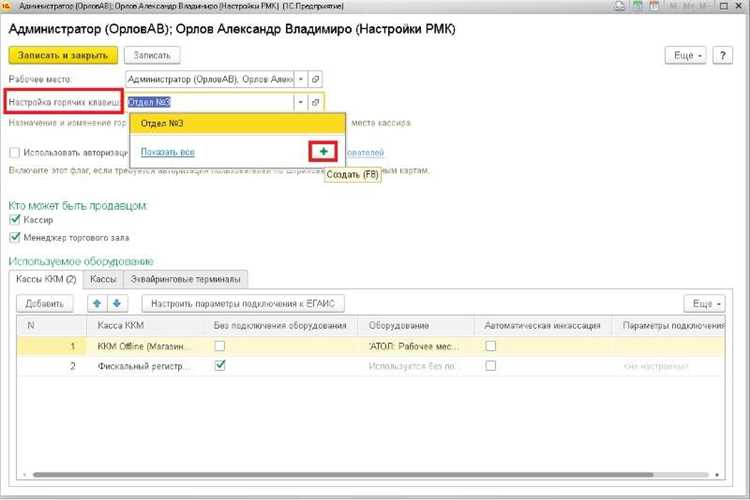Click row number 1 cell
Viewport: 750px width, 500px height.
(52, 346)
